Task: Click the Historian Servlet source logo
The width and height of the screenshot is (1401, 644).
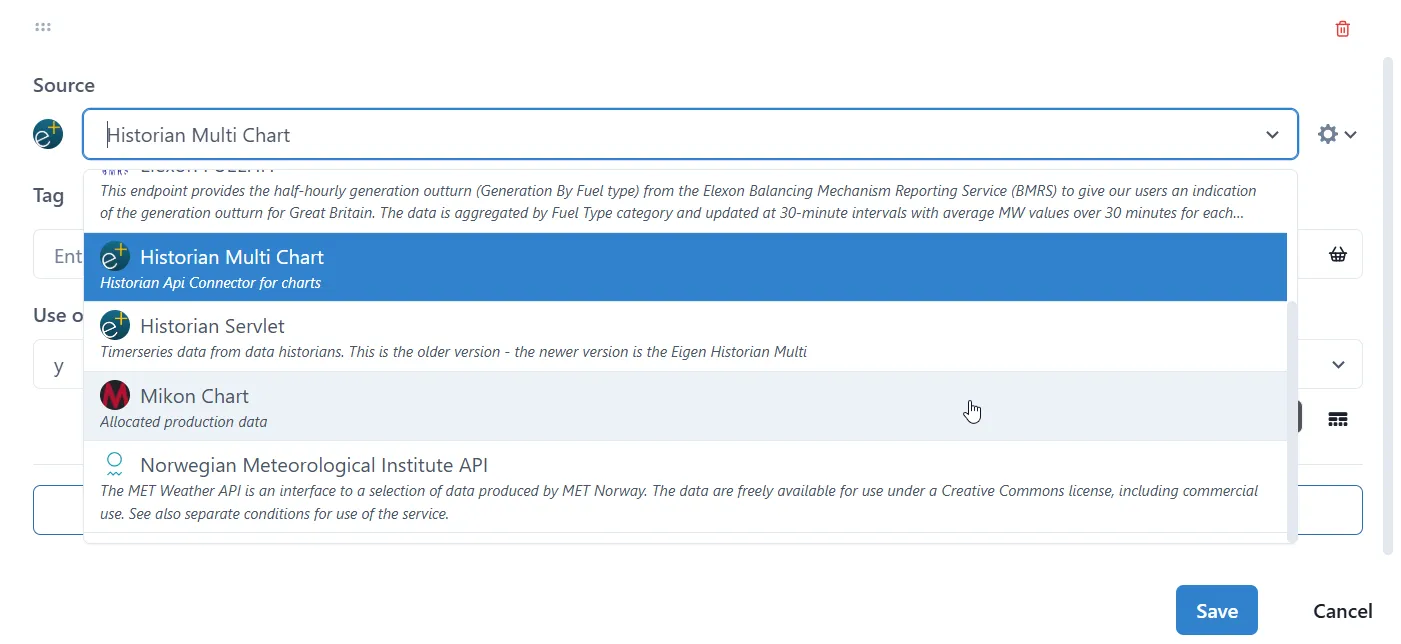Action: [113, 325]
